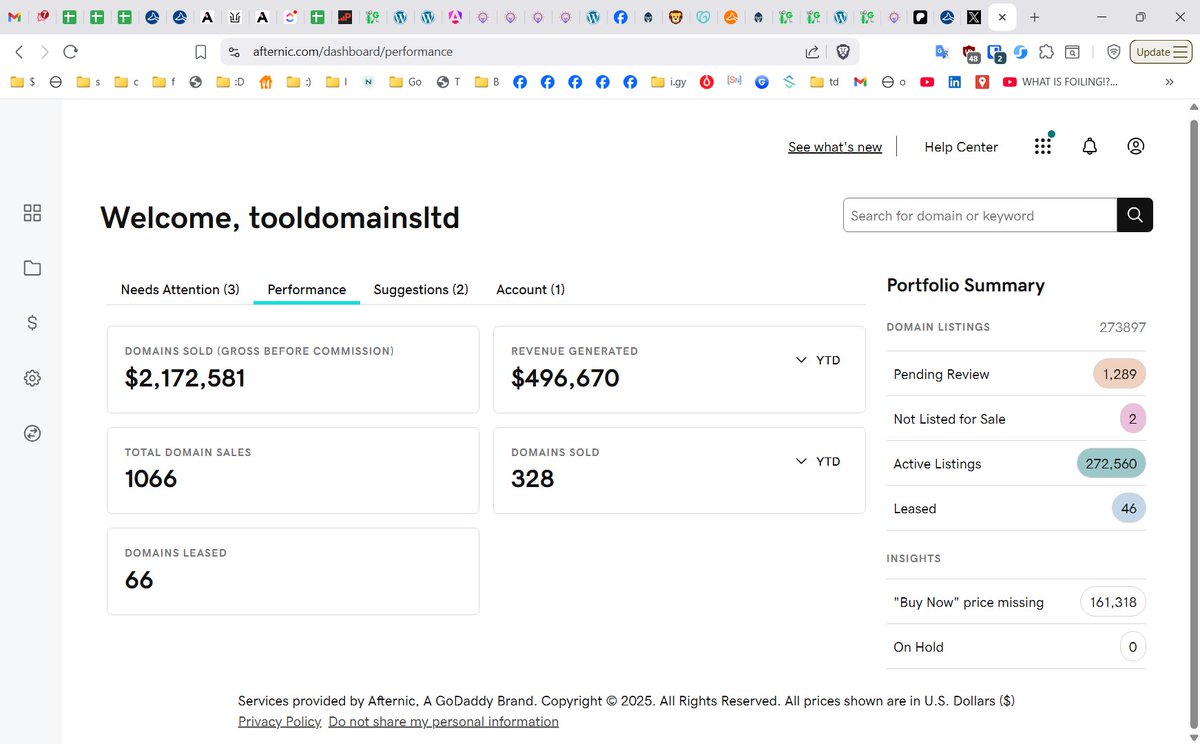
Task: Click the 1,289 Pending Review badge
Action: [x=1119, y=374]
